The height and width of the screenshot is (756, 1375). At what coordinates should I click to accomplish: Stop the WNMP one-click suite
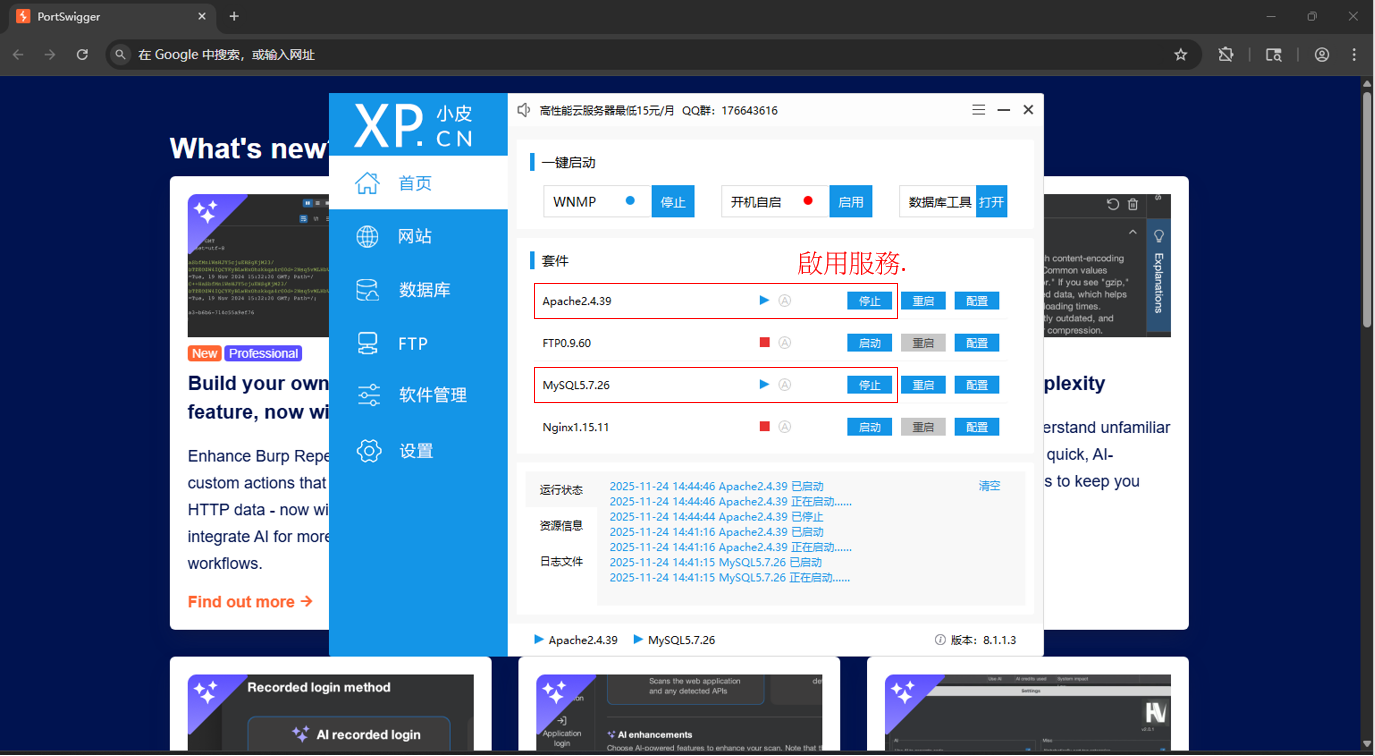(x=673, y=201)
